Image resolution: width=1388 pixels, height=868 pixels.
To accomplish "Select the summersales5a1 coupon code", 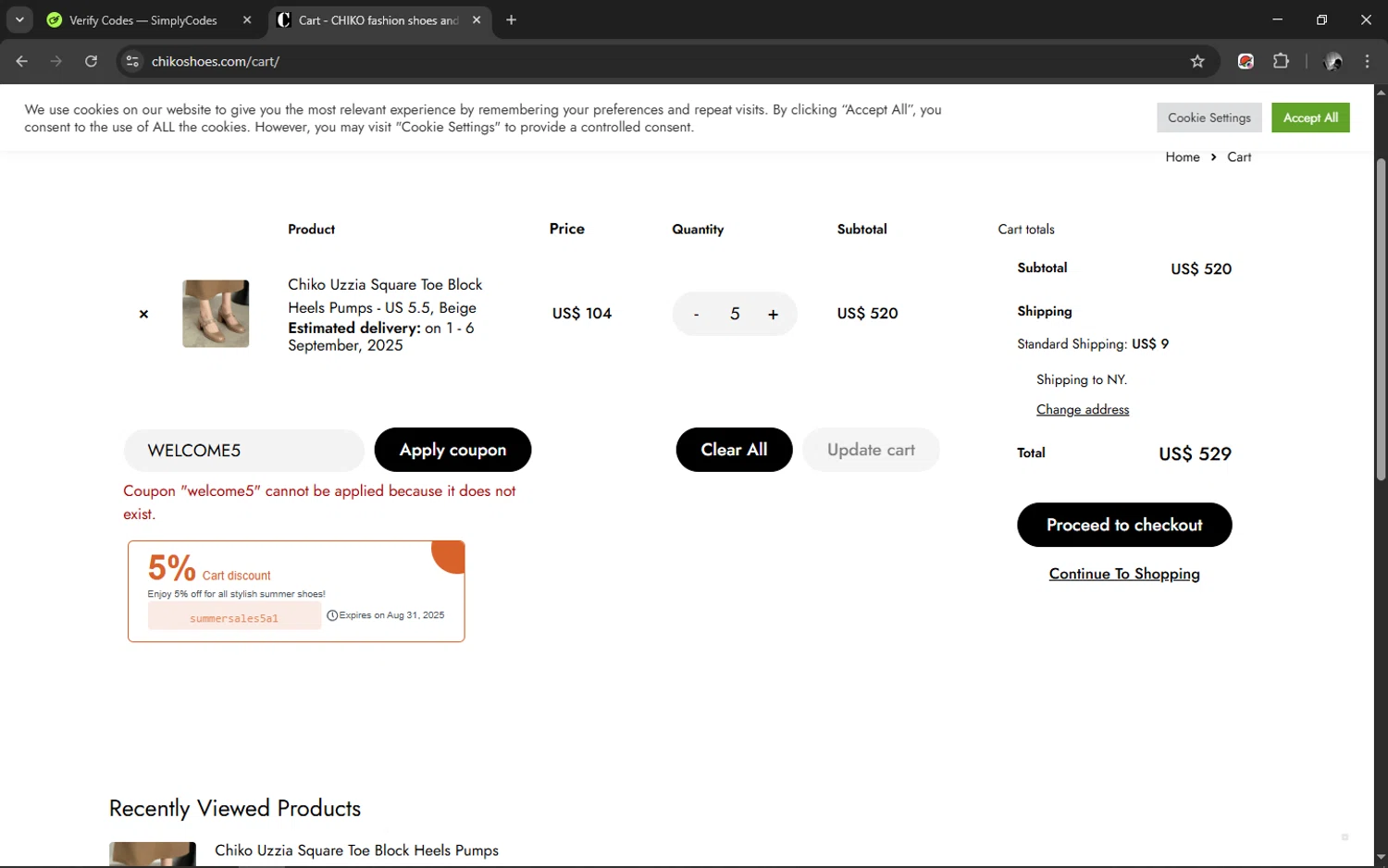I will coord(234,617).
